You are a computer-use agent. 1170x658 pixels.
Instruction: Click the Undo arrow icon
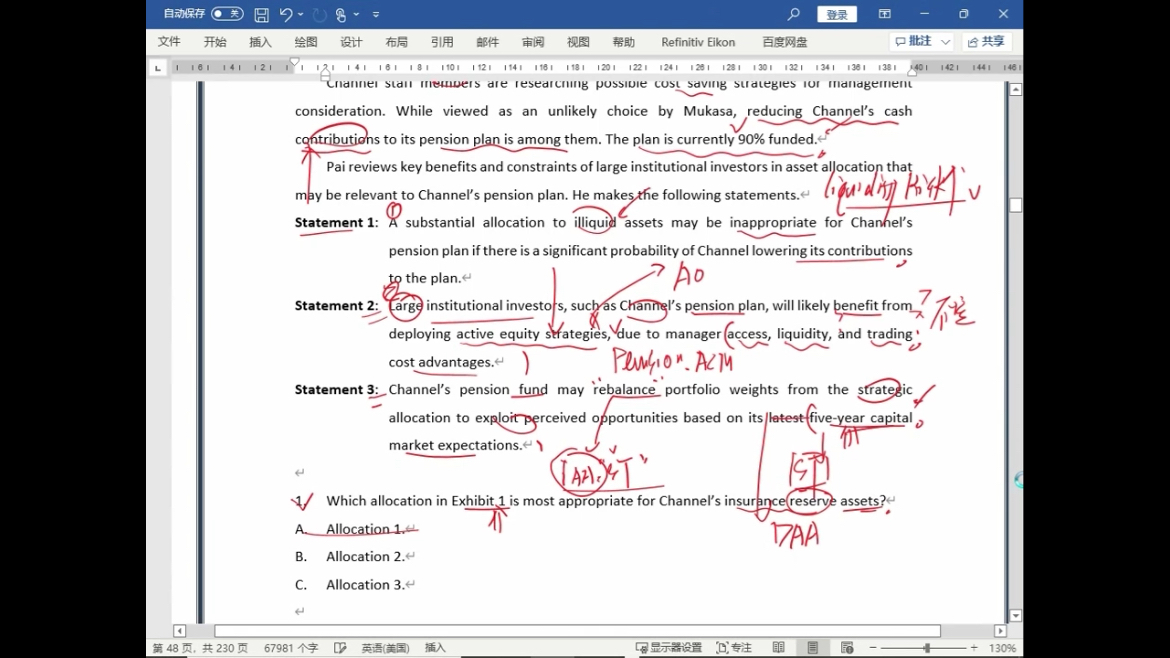point(286,14)
